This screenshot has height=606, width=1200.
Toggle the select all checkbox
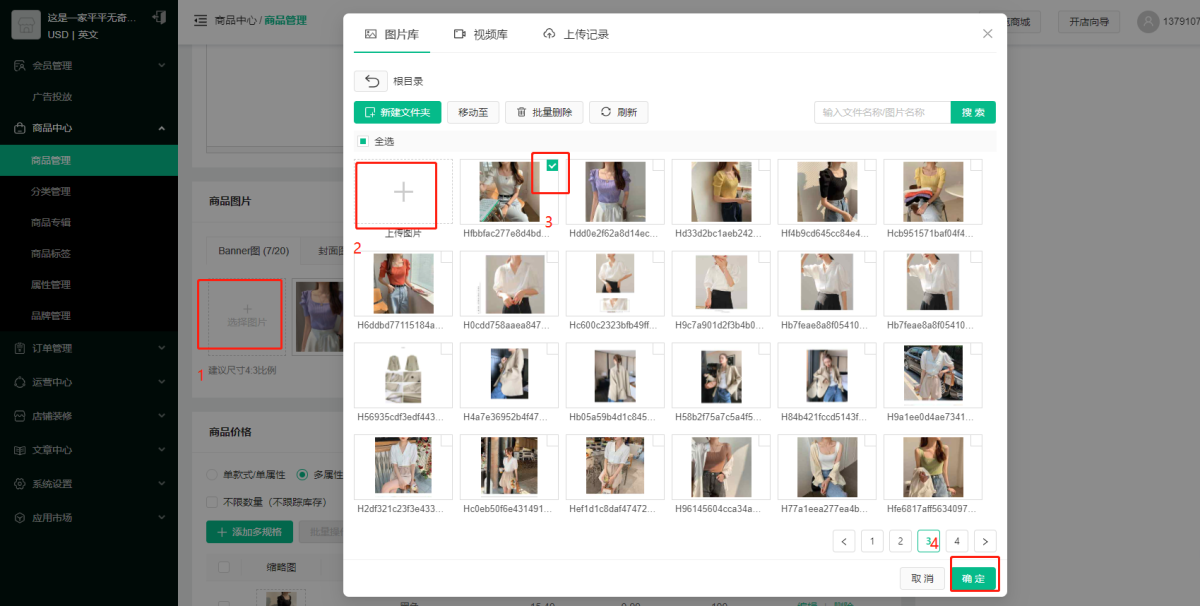tap(363, 141)
